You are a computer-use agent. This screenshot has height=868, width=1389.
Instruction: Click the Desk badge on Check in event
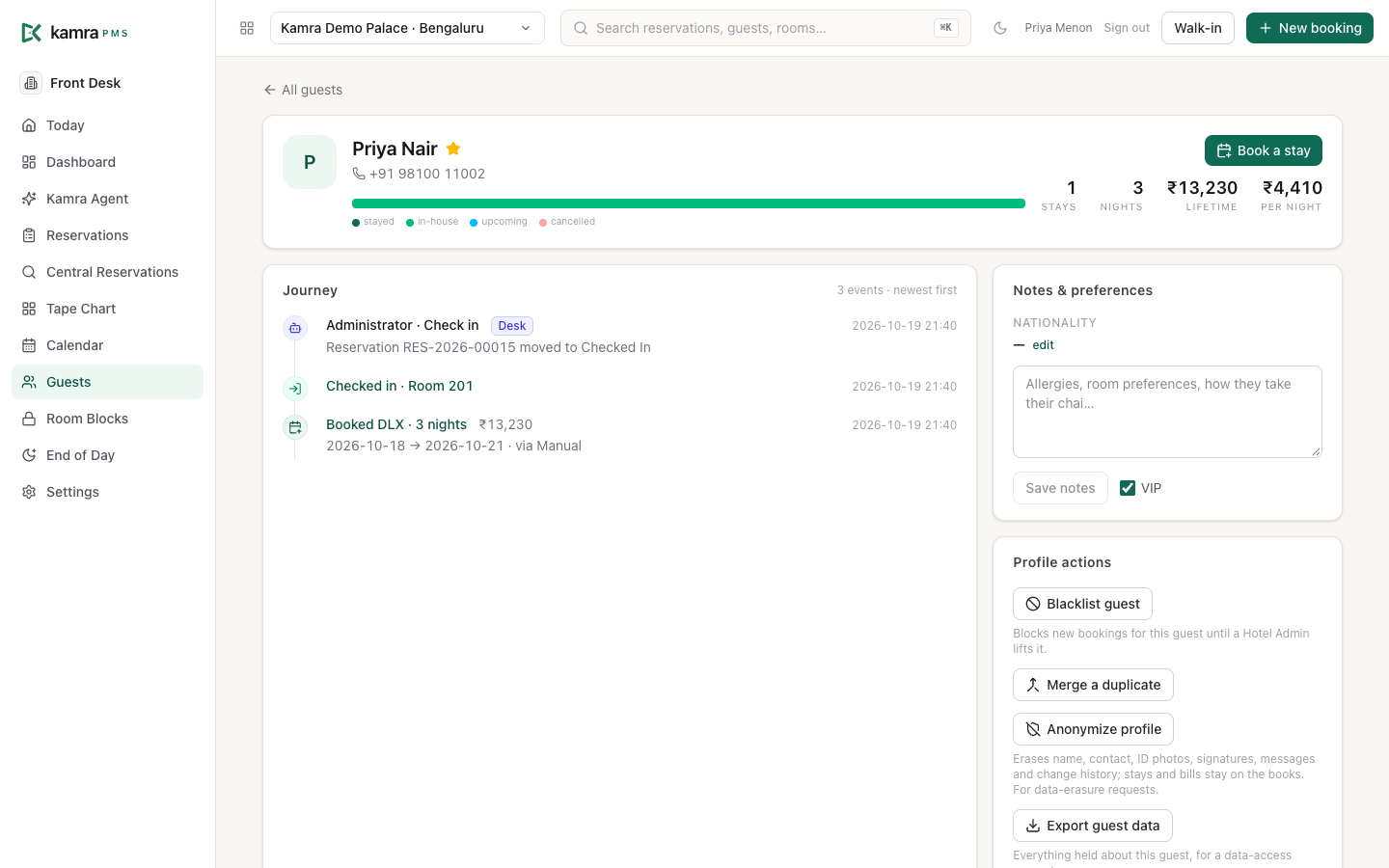tap(512, 326)
